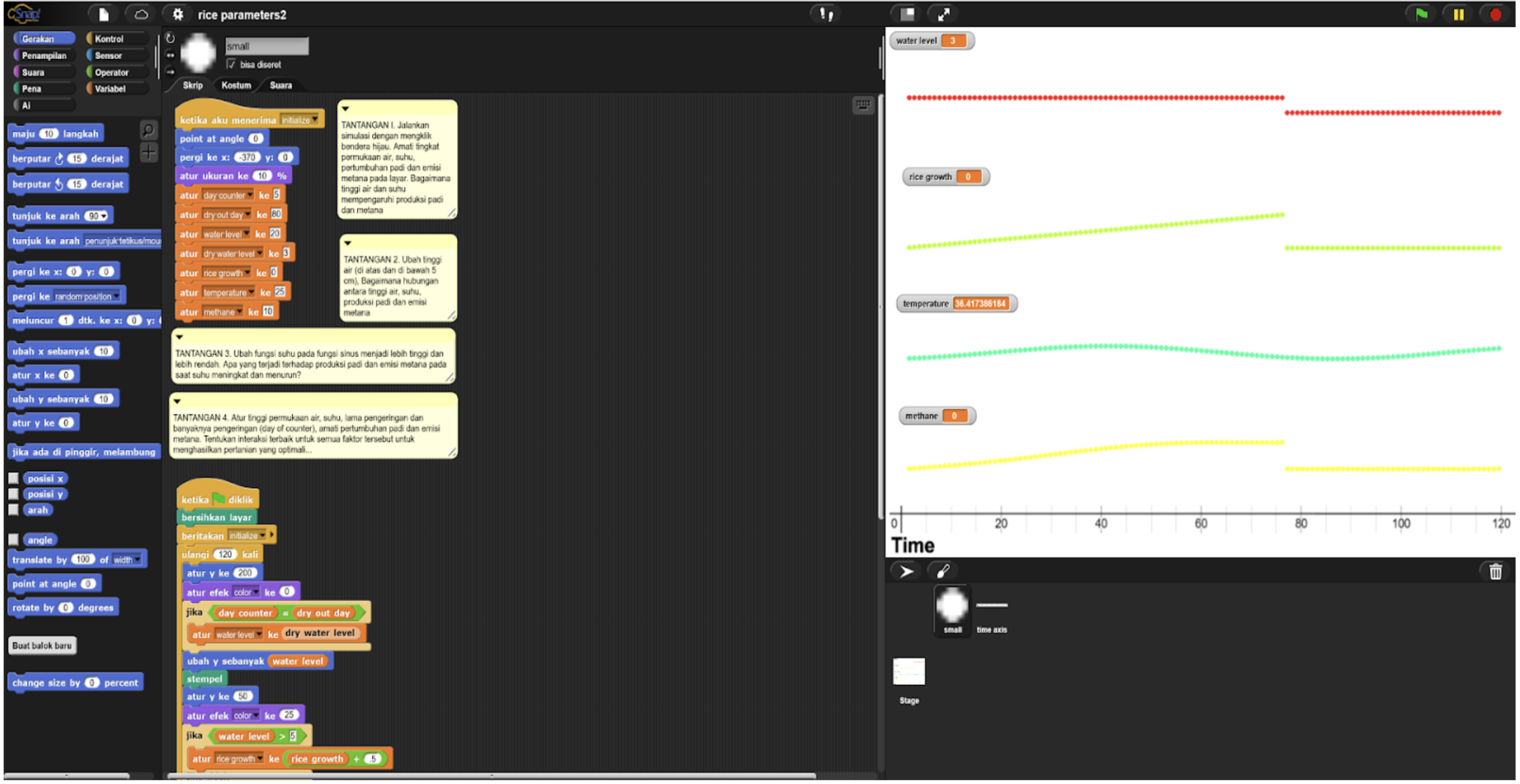The height and width of the screenshot is (784, 1520).
Task: Switch to the Kostum tab
Action: [x=236, y=85]
